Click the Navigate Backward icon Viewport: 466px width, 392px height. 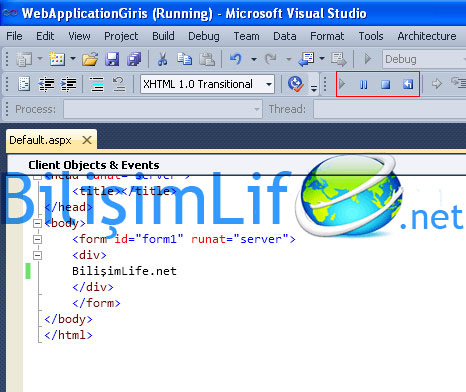click(306, 59)
